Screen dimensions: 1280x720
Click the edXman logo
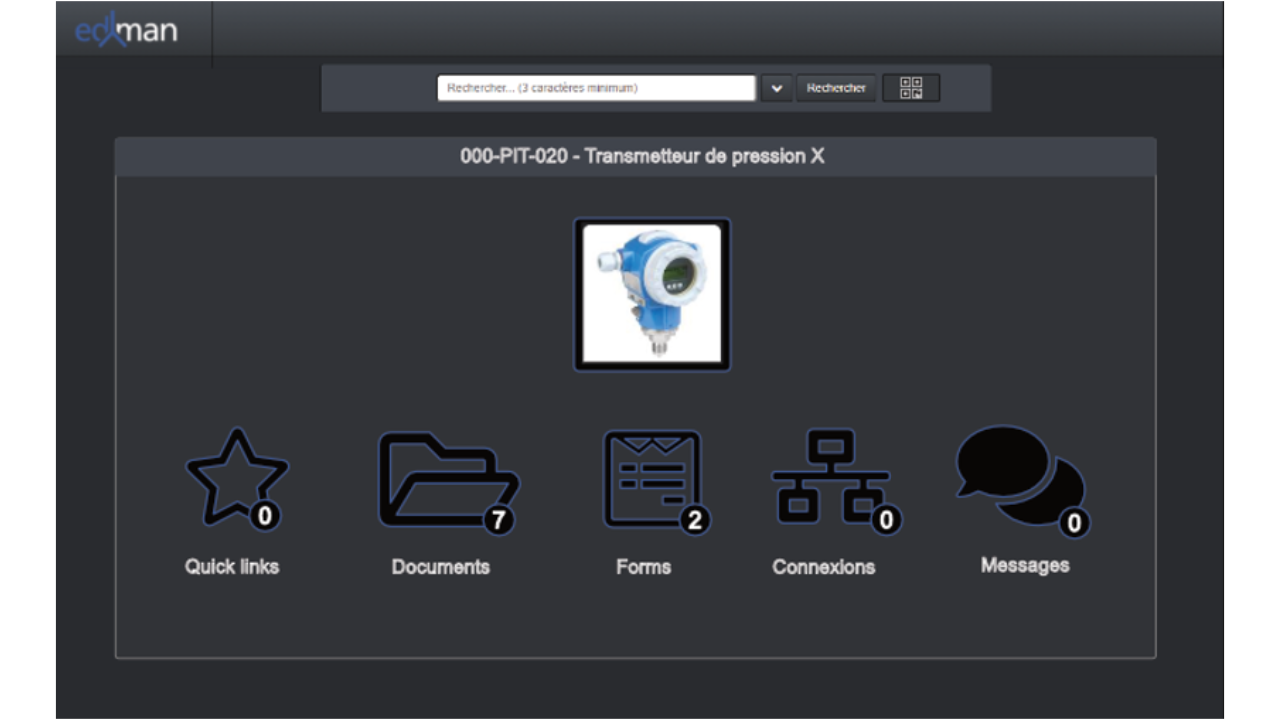point(126,30)
